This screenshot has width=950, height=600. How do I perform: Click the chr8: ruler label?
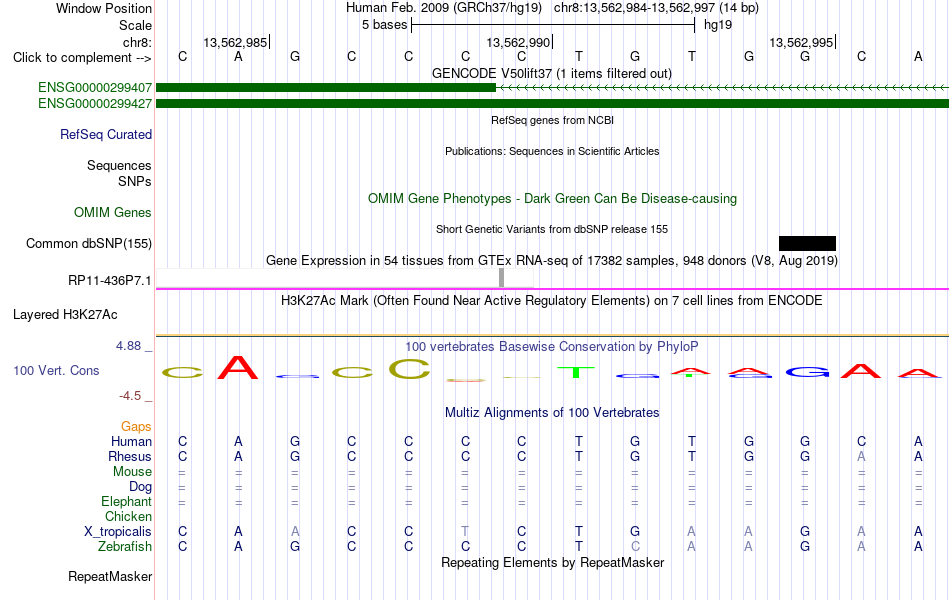[137, 42]
